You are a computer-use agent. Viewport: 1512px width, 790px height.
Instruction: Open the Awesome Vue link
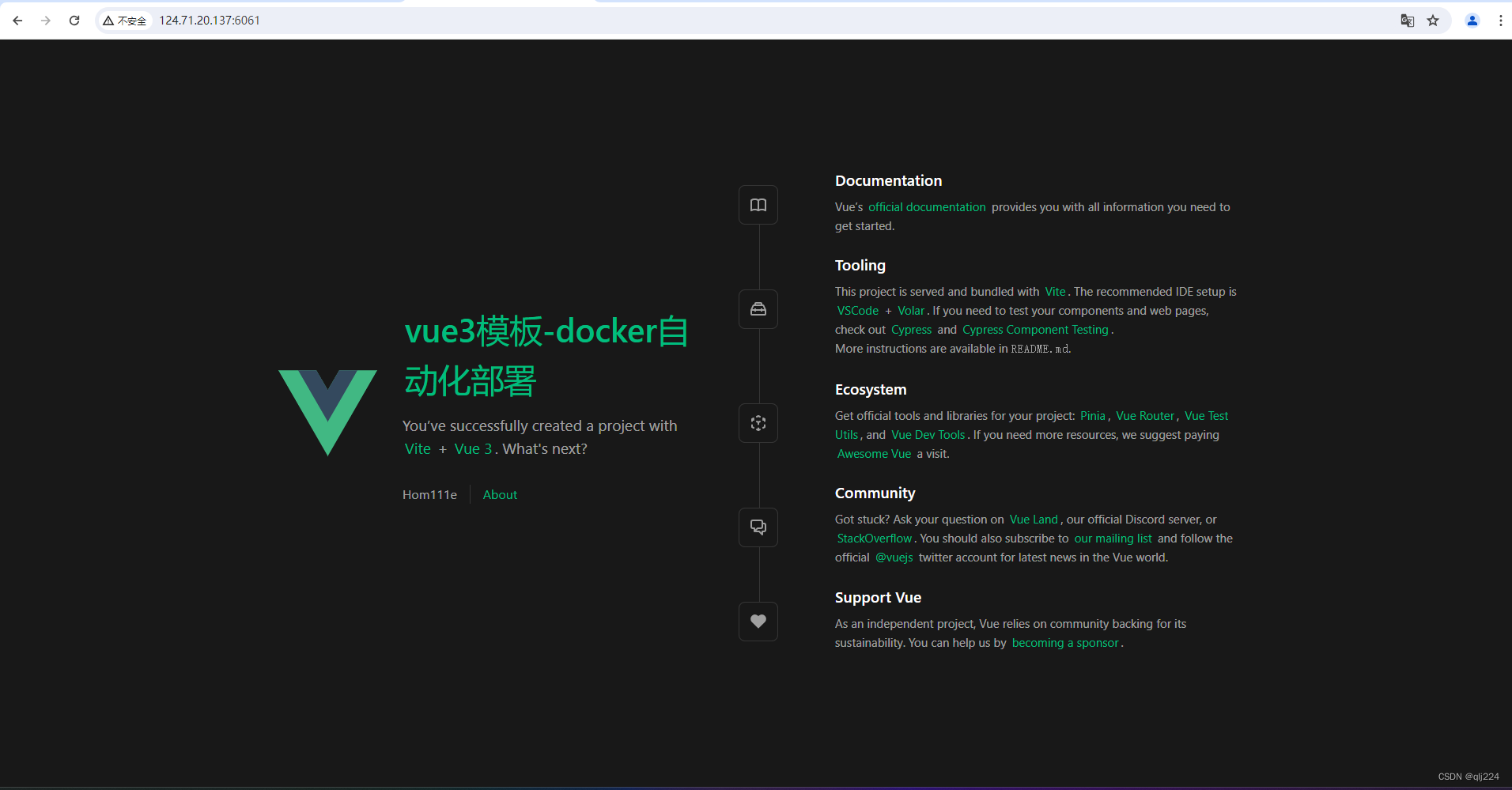point(874,454)
